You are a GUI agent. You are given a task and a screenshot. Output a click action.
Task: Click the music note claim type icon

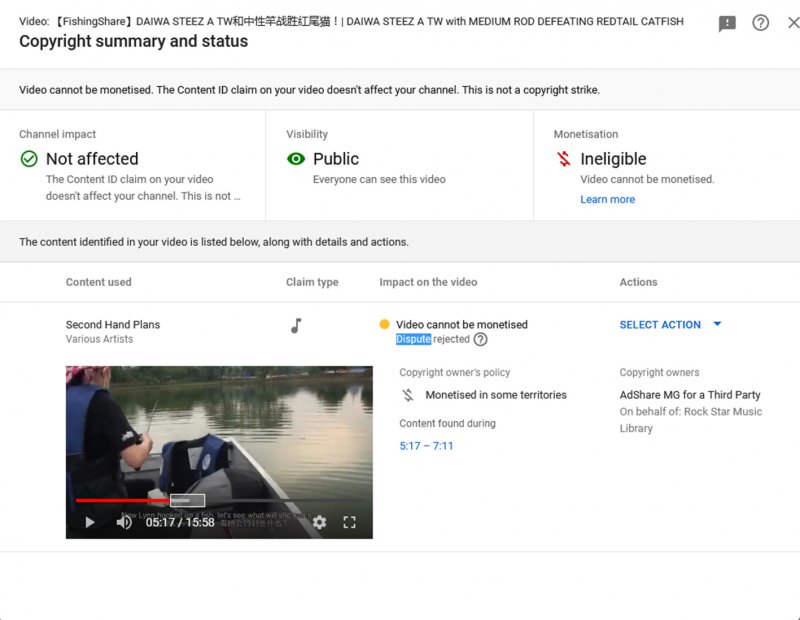[296, 326]
